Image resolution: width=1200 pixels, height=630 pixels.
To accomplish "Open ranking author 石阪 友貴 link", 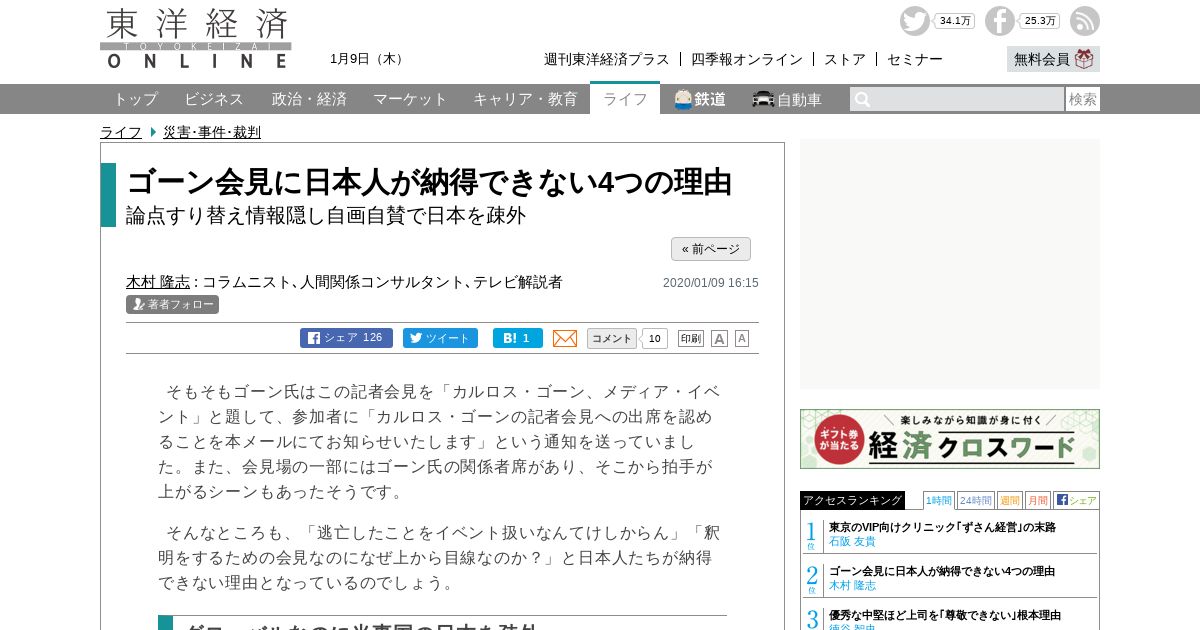I will 852,541.
